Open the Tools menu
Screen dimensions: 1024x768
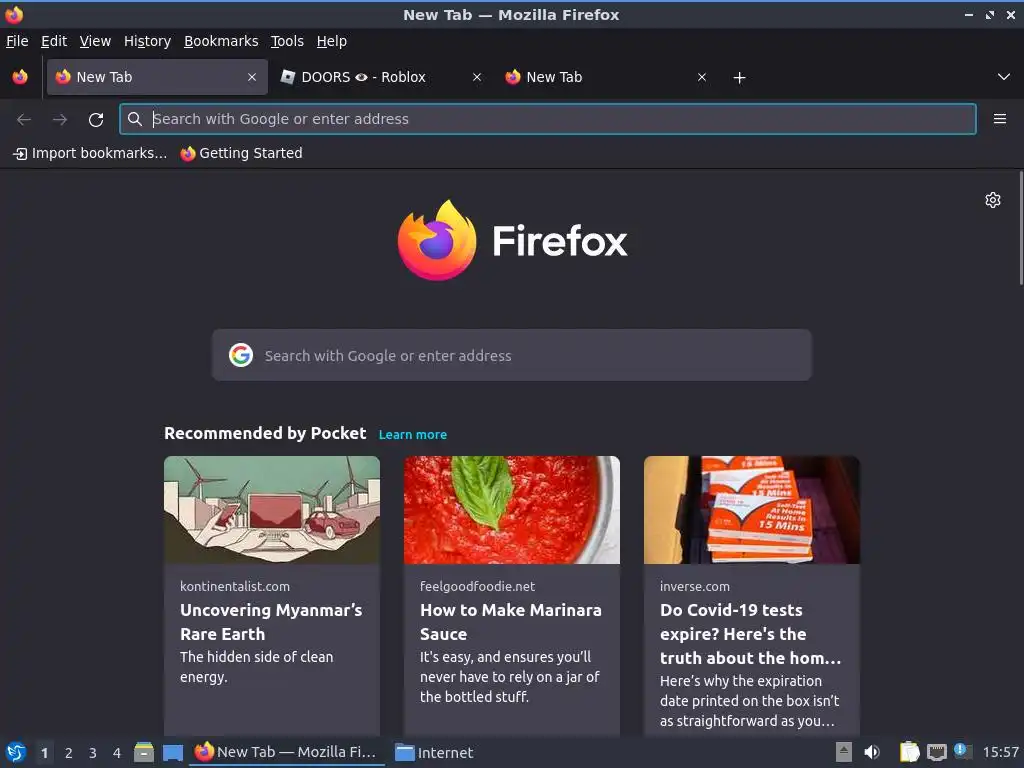coord(287,41)
